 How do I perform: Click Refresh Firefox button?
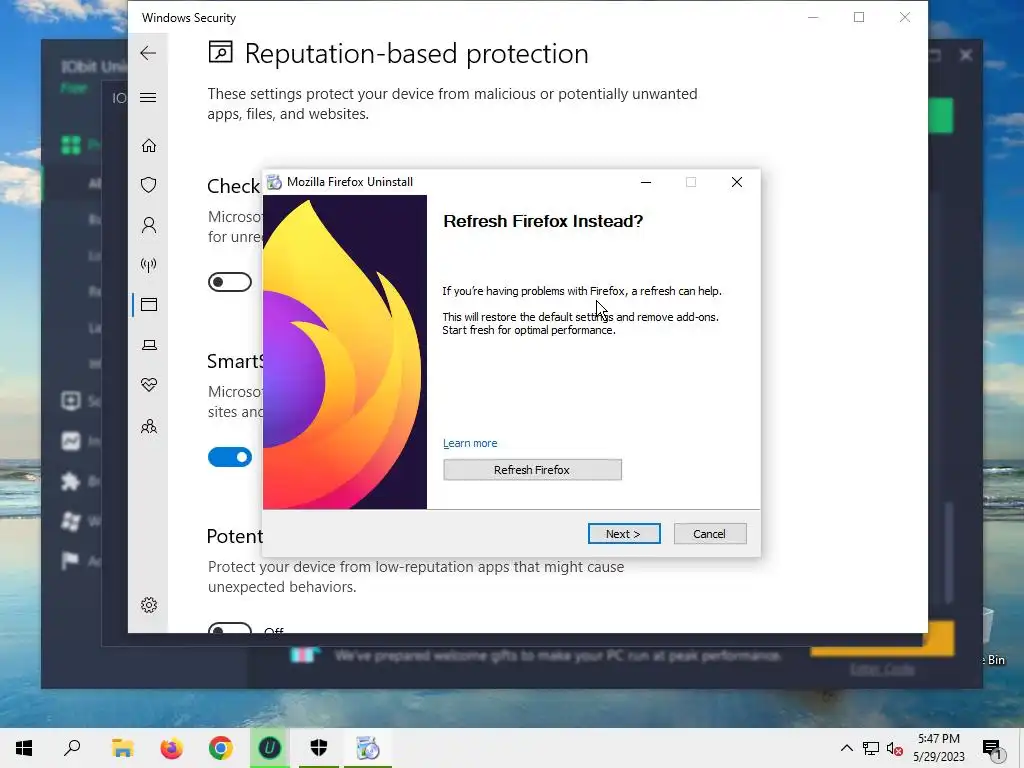pyautogui.click(x=532, y=470)
